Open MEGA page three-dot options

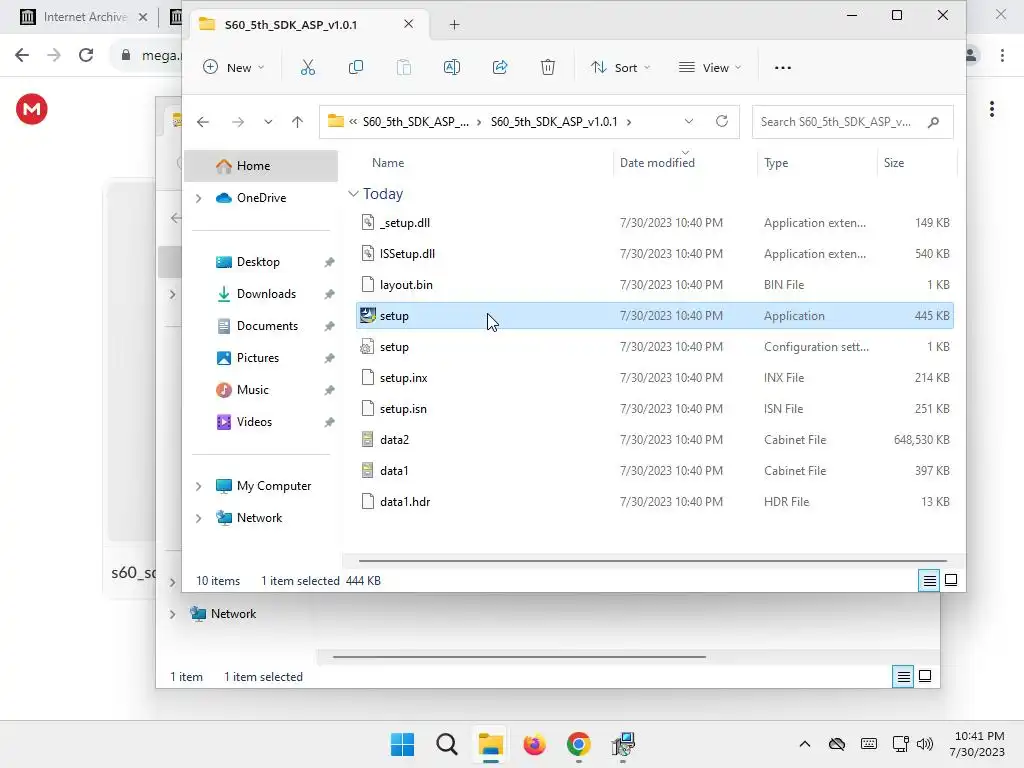click(x=991, y=109)
